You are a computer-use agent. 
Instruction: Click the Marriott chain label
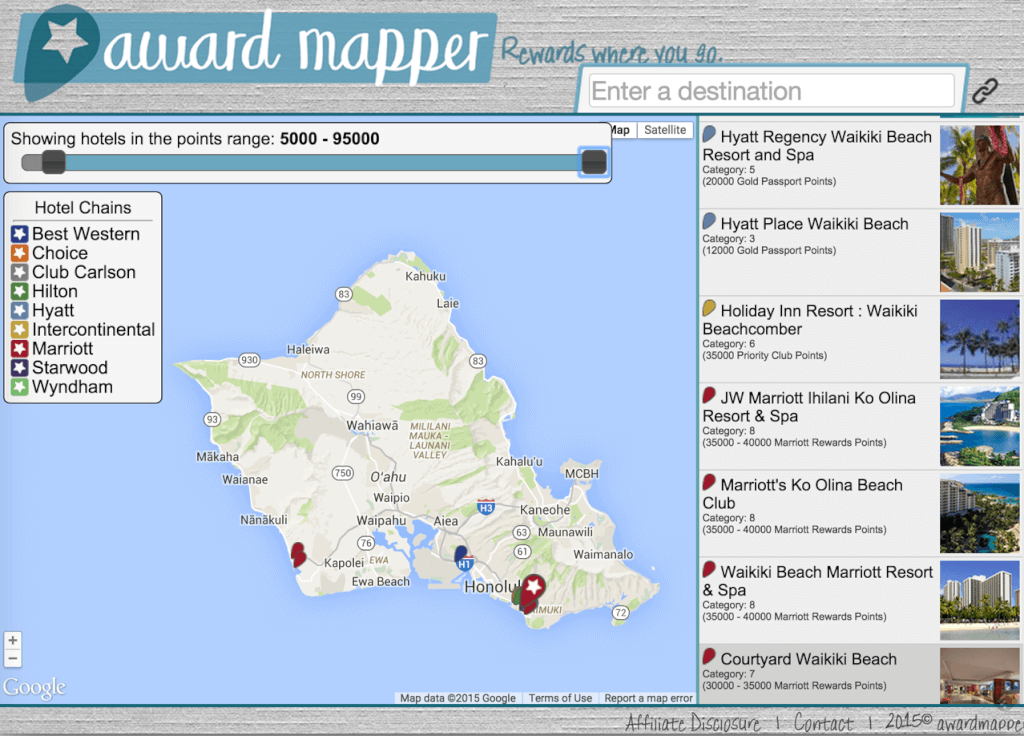(63, 349)
